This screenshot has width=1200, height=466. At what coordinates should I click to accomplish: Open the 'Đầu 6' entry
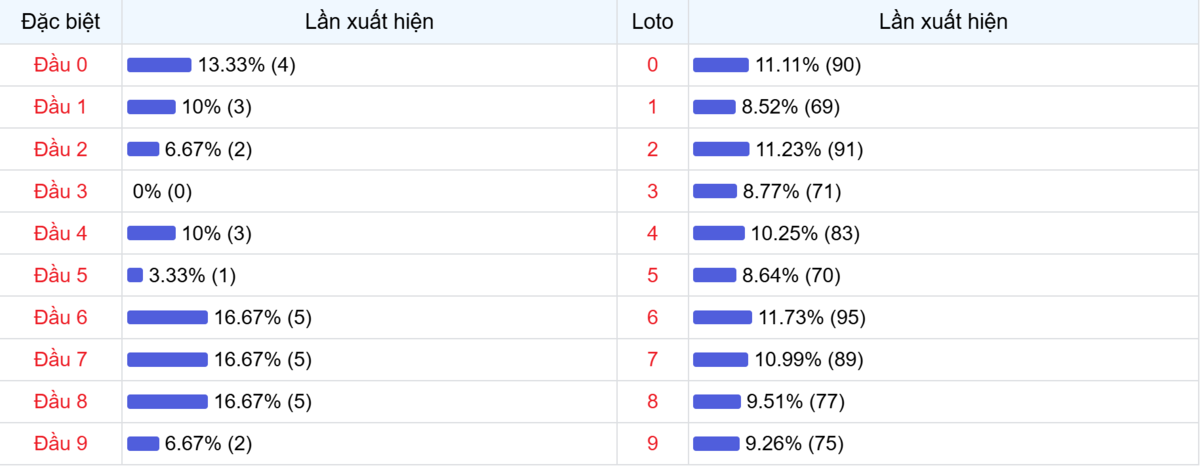pos(61,318)
